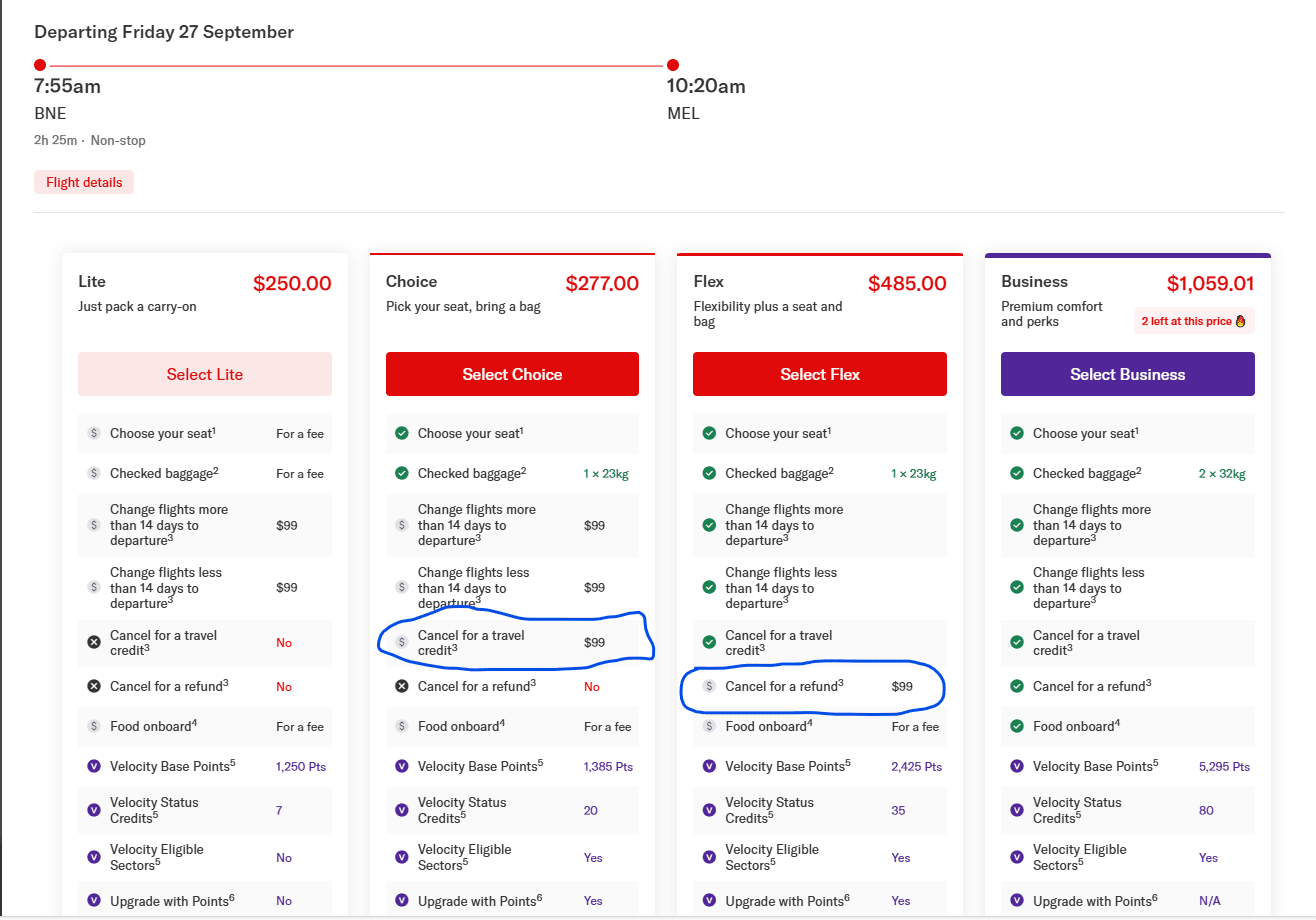Viewport: 1316px width, 920px height.
Task: Open the Flight details link
Action: click(84, 182)
